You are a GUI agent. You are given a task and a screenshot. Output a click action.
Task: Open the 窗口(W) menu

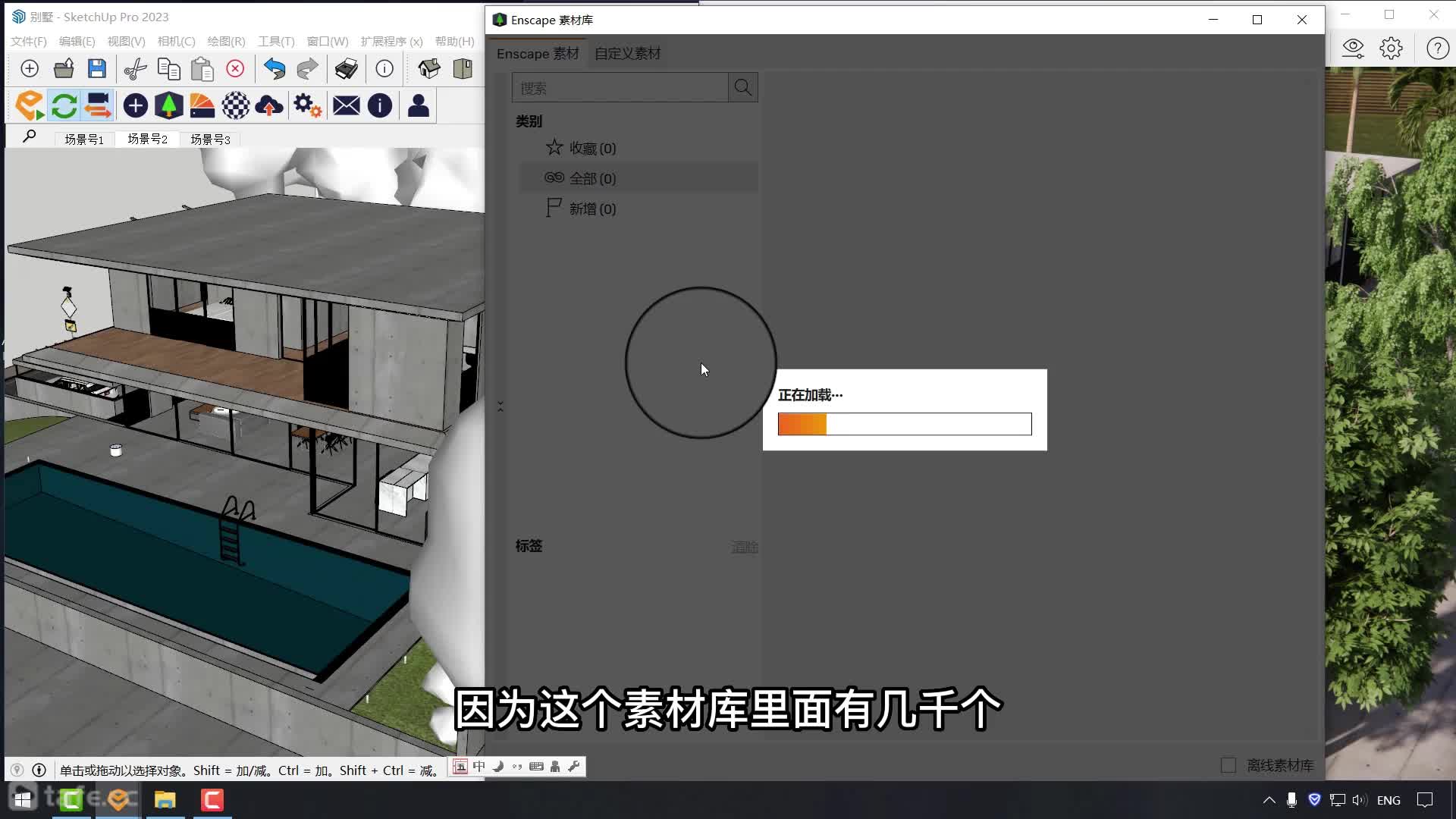click(328, 42)
